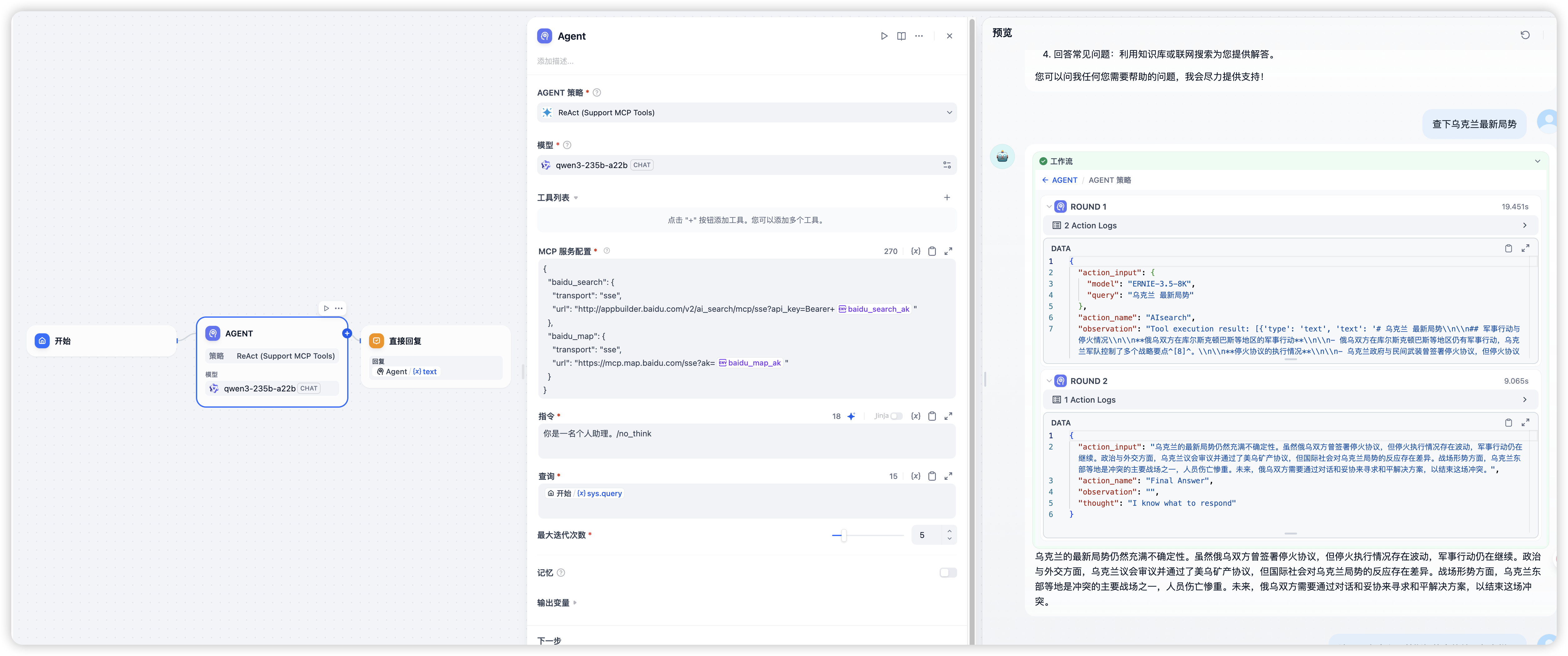Image resolution: width=1568 pixels, height=656 pixels.
Task: Click the reset conversation icon in 预览 panel
Action: (1526, 35)
